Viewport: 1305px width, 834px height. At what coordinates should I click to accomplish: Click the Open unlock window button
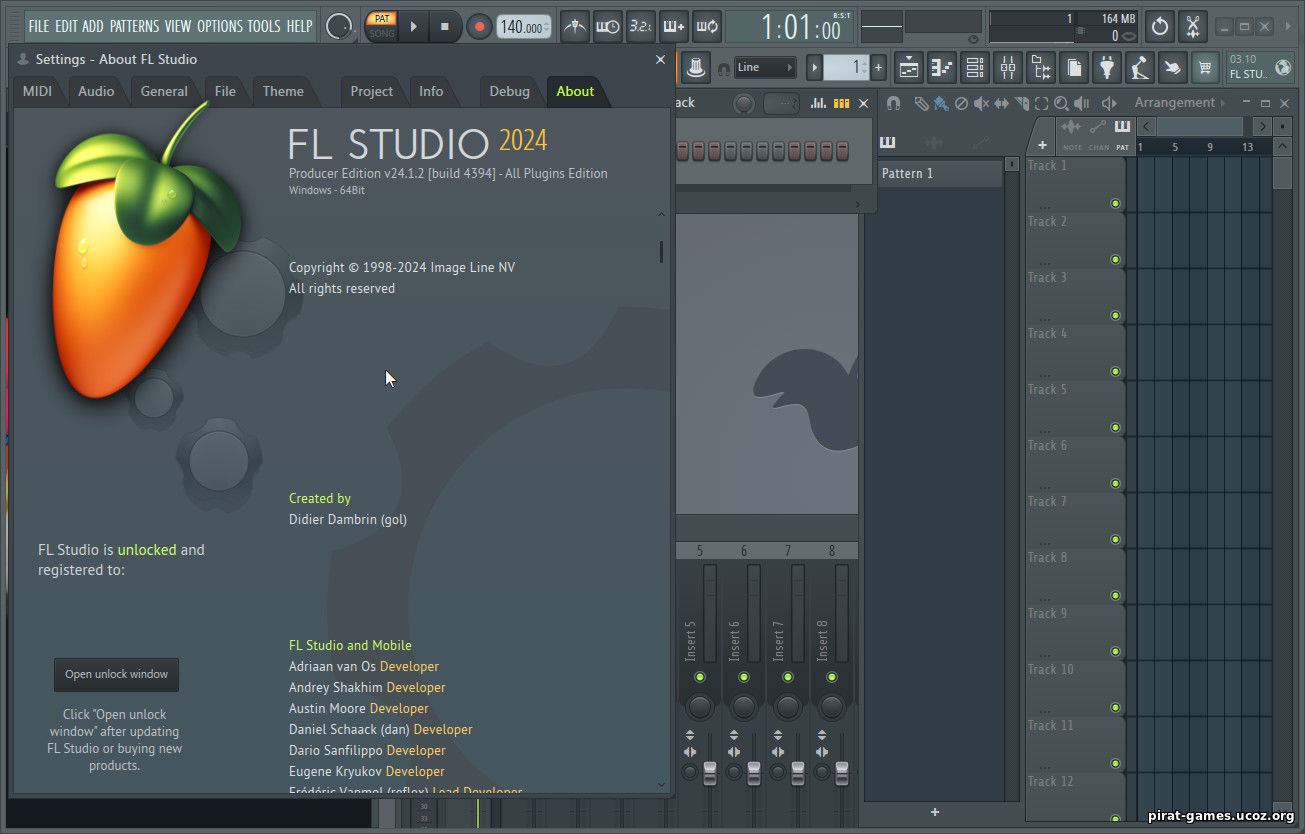point(116,674)
